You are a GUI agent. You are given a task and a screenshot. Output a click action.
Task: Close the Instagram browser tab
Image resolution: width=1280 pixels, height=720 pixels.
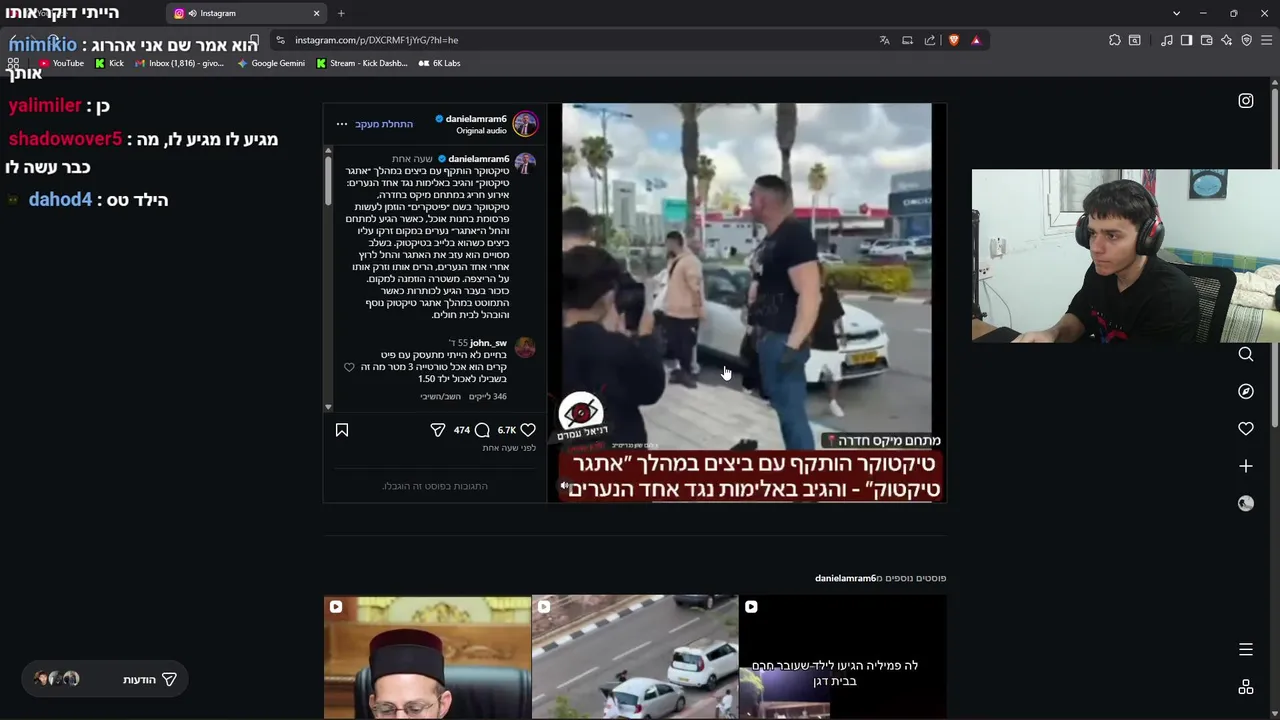tap(317, 13)
